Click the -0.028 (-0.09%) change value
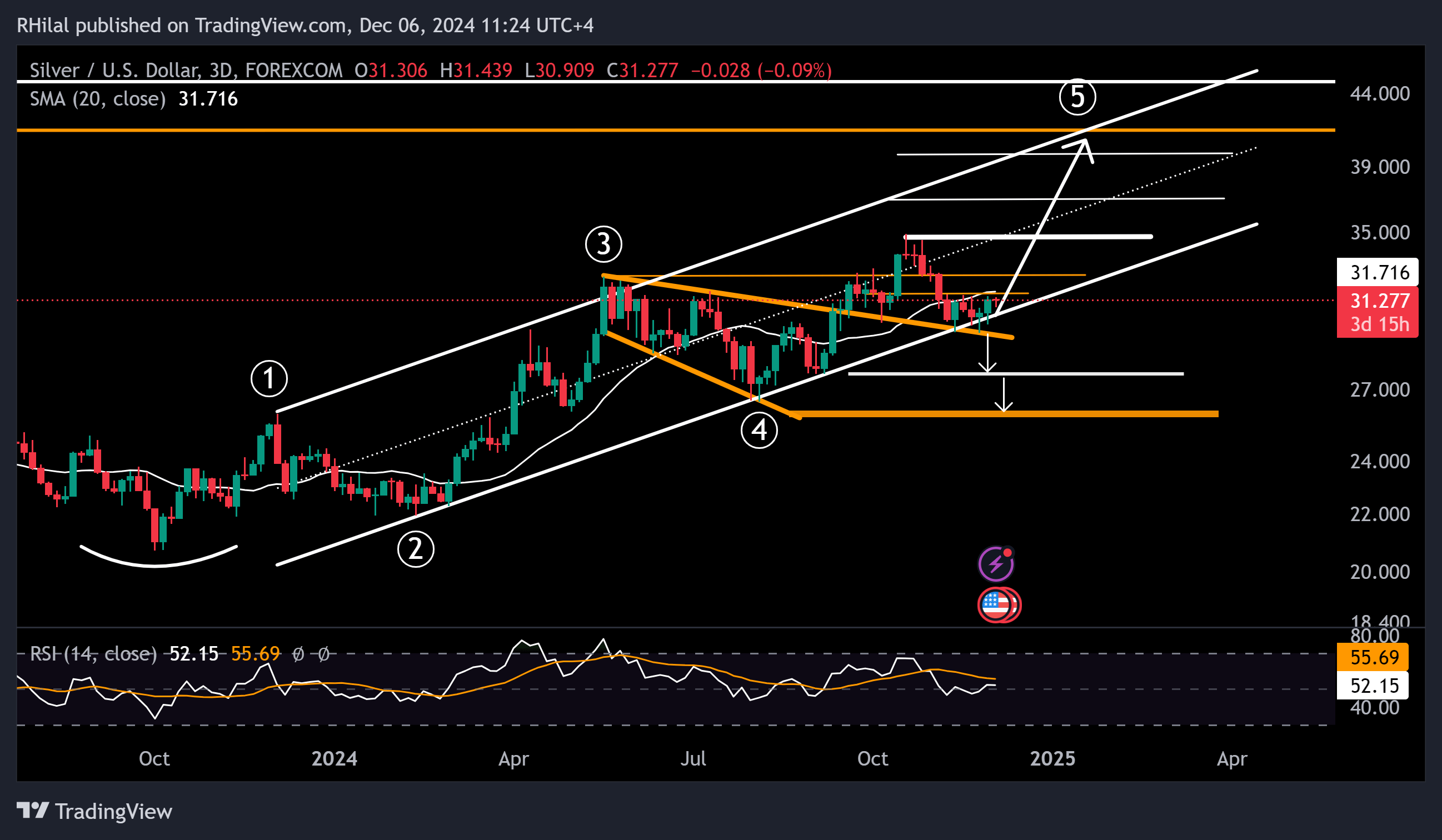Viewport: 1442px width, 840px height. click(x=762, y=71)
